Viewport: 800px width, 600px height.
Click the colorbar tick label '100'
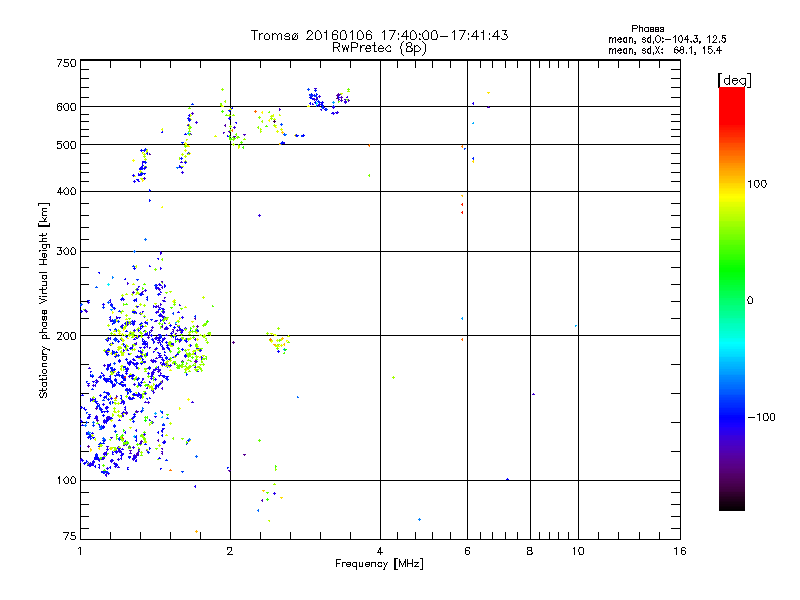coord(757,184)
